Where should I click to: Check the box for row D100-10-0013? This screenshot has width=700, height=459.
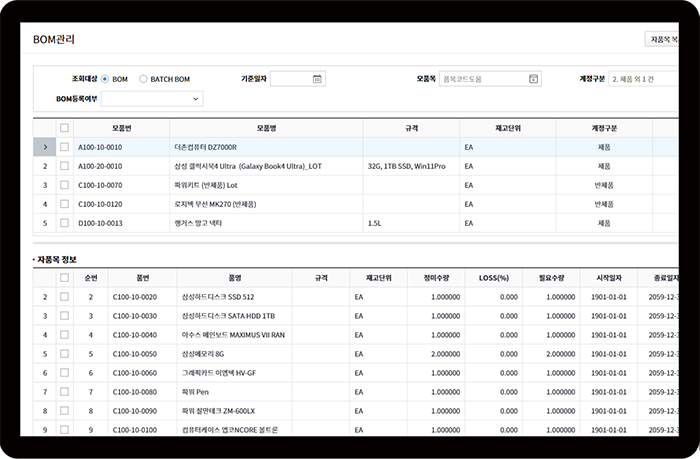pyautogui.click(x=64, y=223)
